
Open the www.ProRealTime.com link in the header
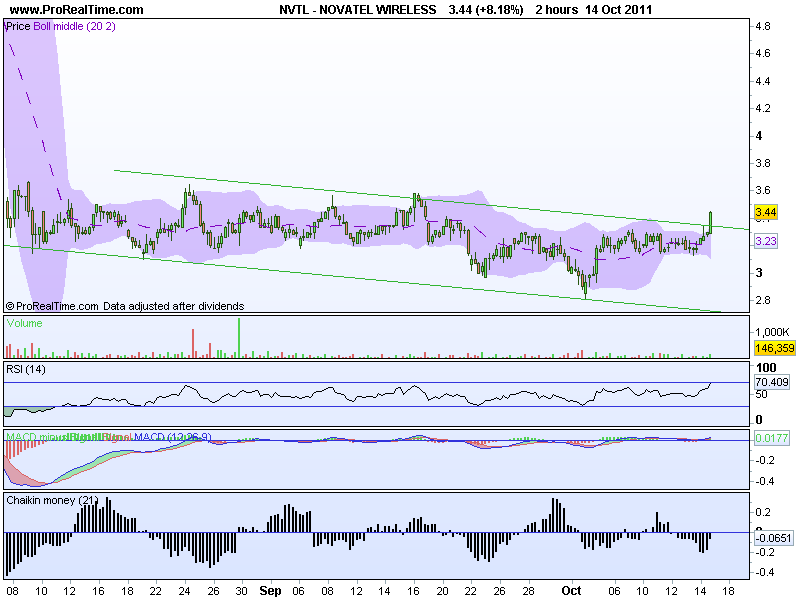click(x=77, y=10)
